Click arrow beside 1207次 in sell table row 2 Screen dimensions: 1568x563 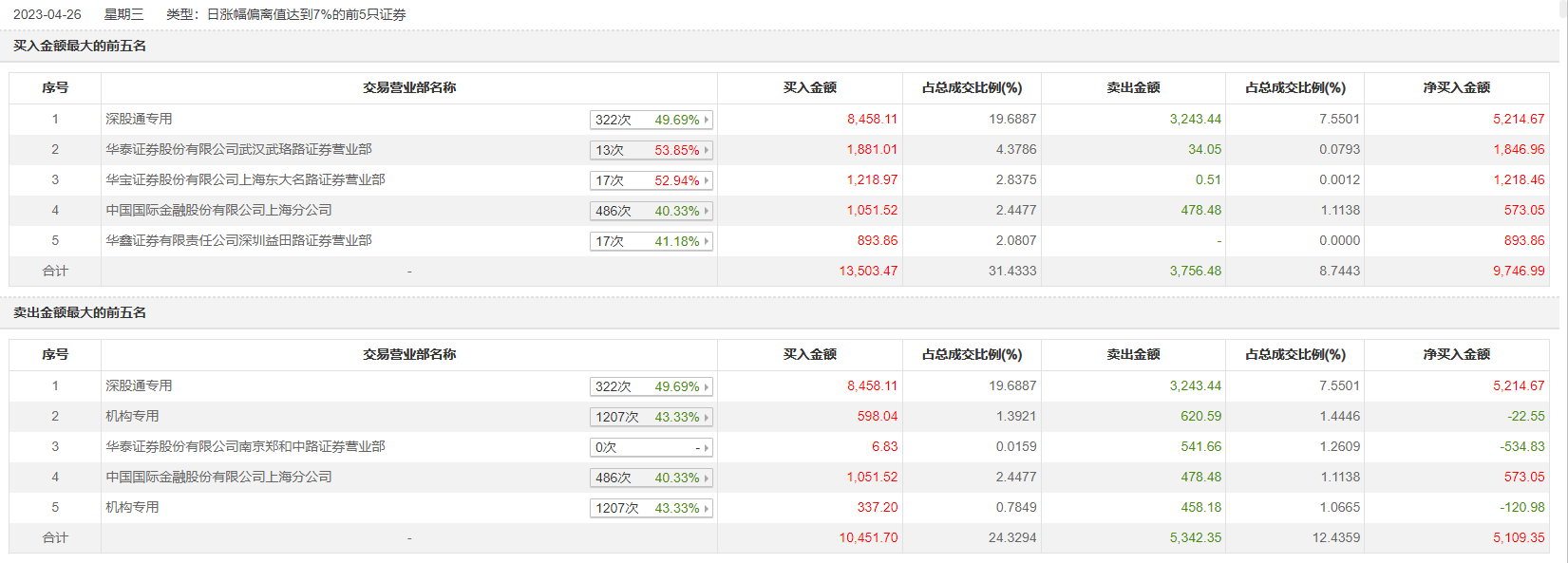point(707,417)
